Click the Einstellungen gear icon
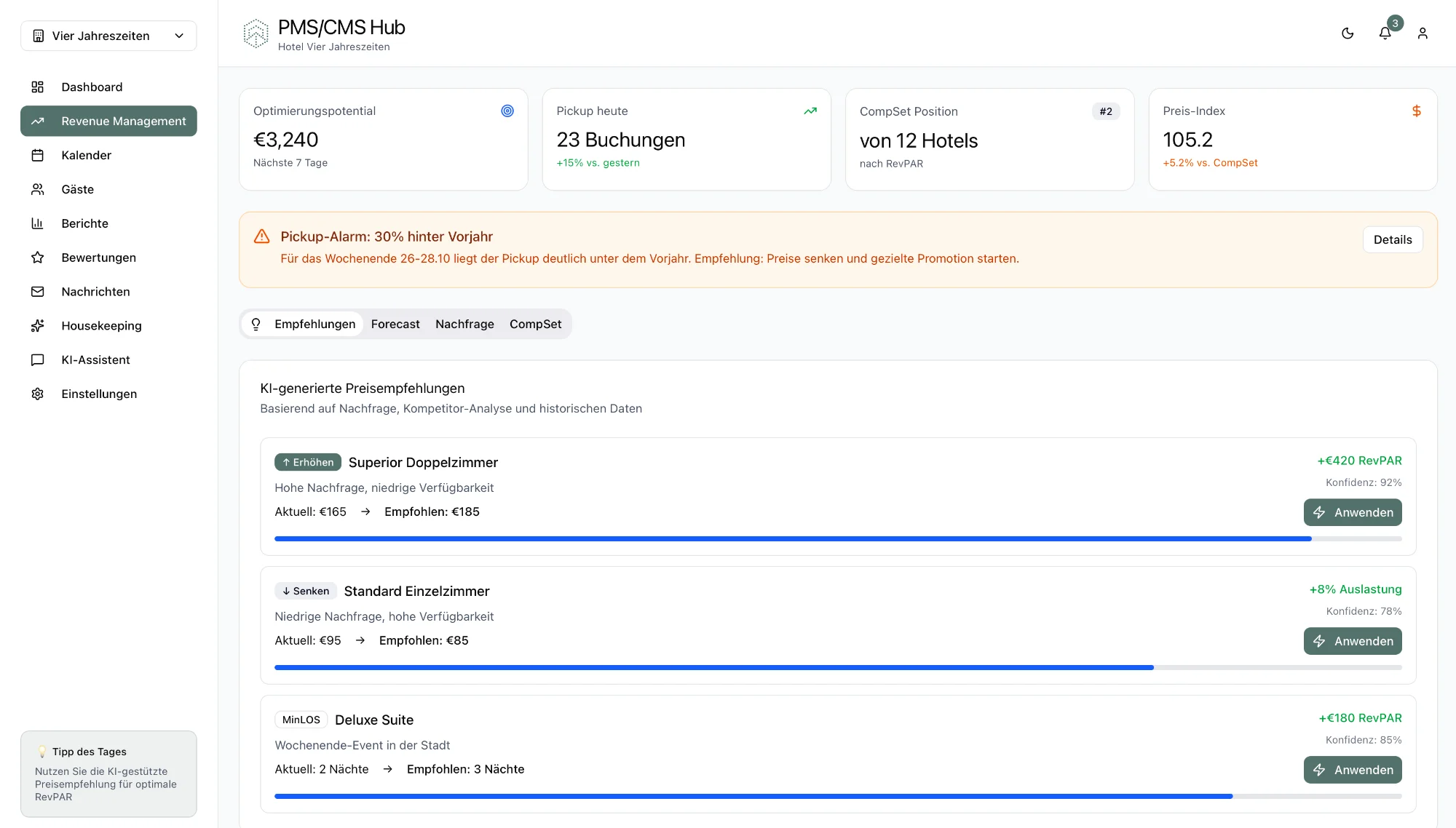This screenshot has height=828, width=1456. [38, 394]
